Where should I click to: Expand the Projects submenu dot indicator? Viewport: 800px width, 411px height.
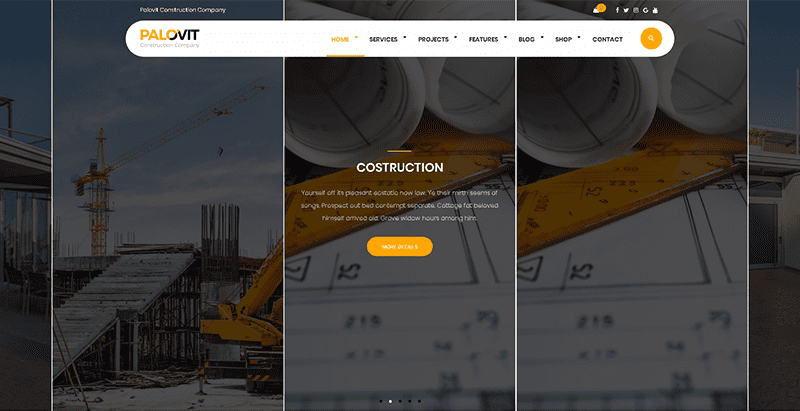pyautogui.click(x=456, y=37)
